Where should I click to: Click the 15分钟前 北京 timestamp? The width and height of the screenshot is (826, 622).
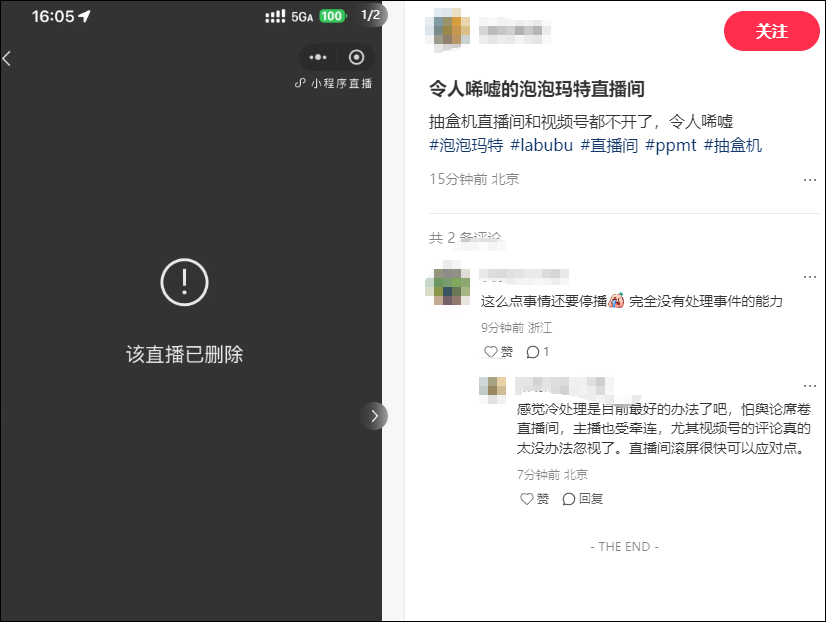coord(474,179)
